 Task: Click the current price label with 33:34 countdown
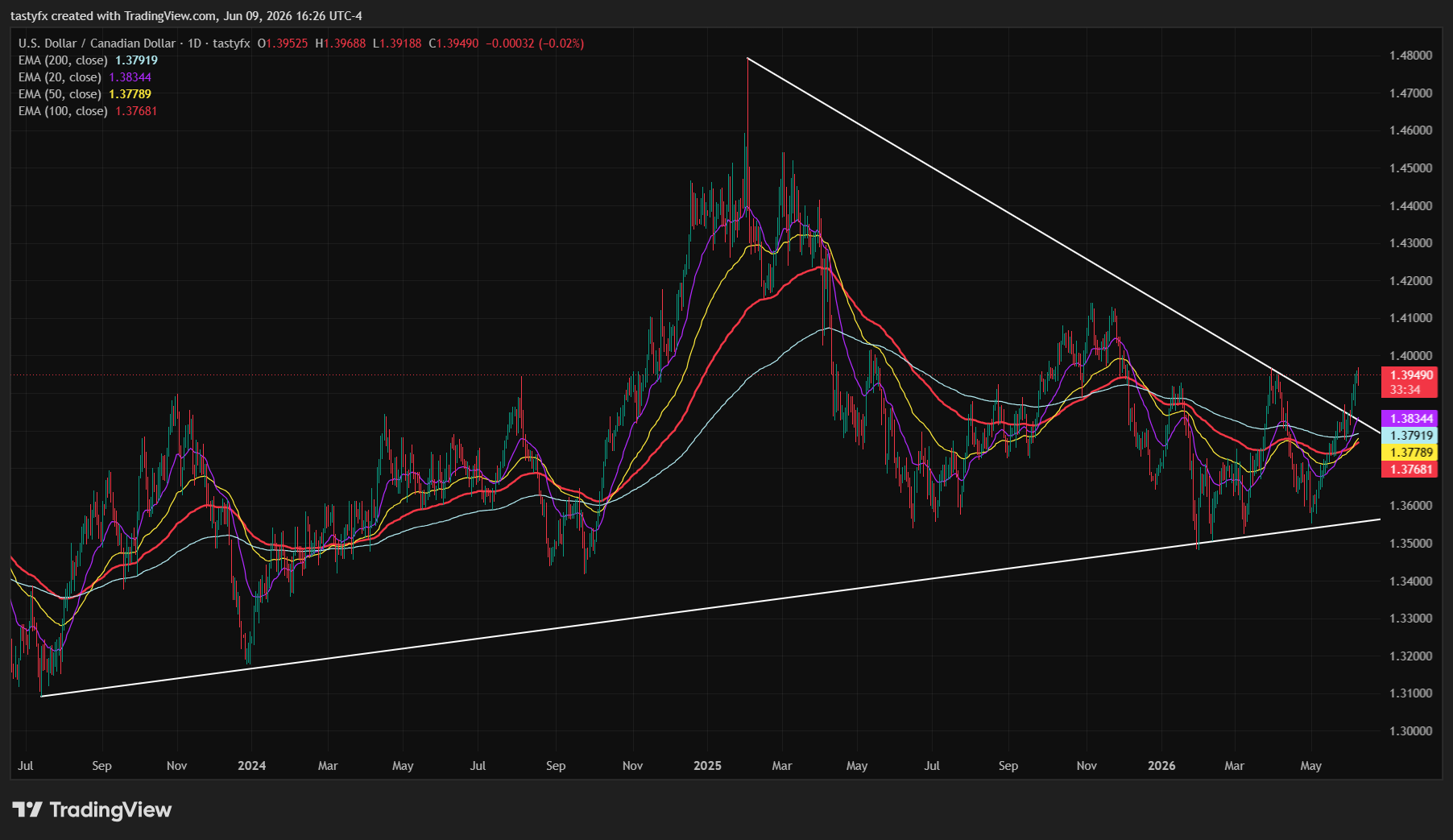tap(1409, 383)
